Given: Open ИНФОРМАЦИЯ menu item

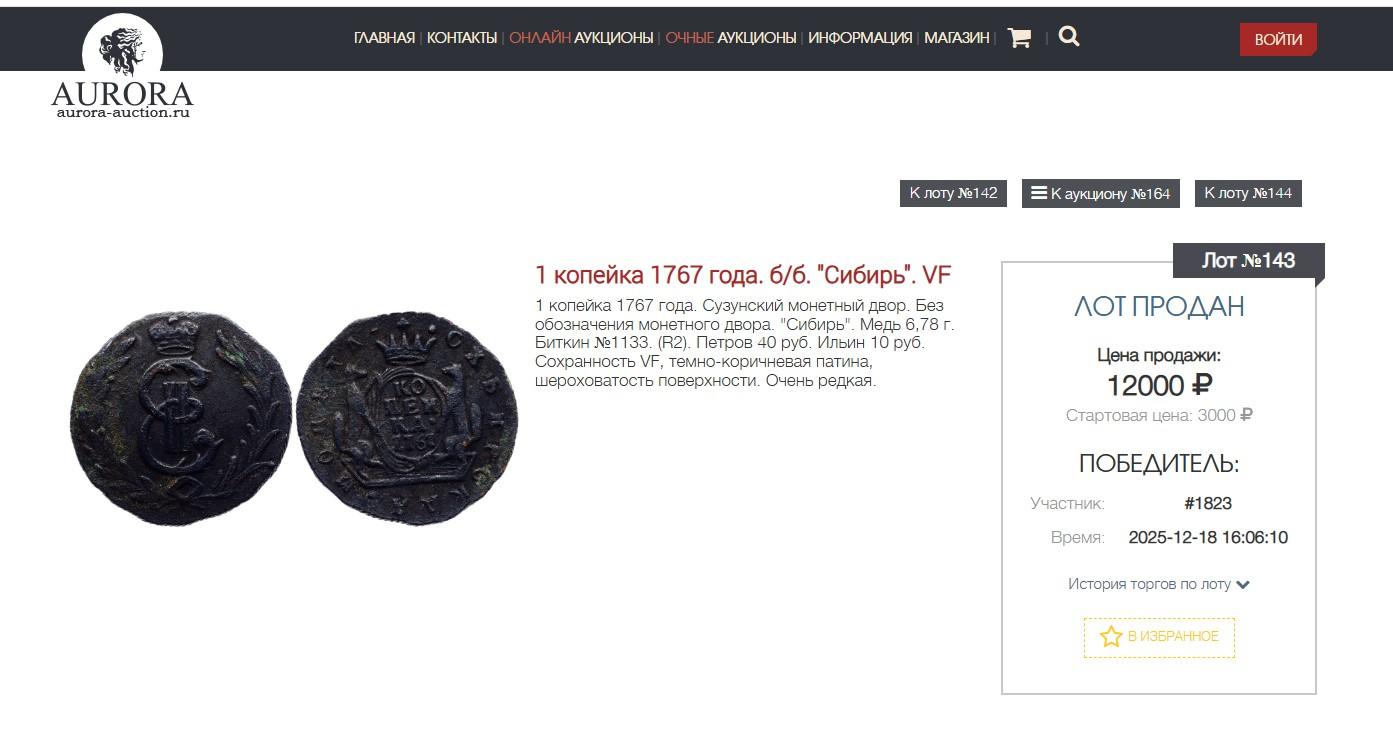Looking at the screenshot, I should (x=860, y=38).
